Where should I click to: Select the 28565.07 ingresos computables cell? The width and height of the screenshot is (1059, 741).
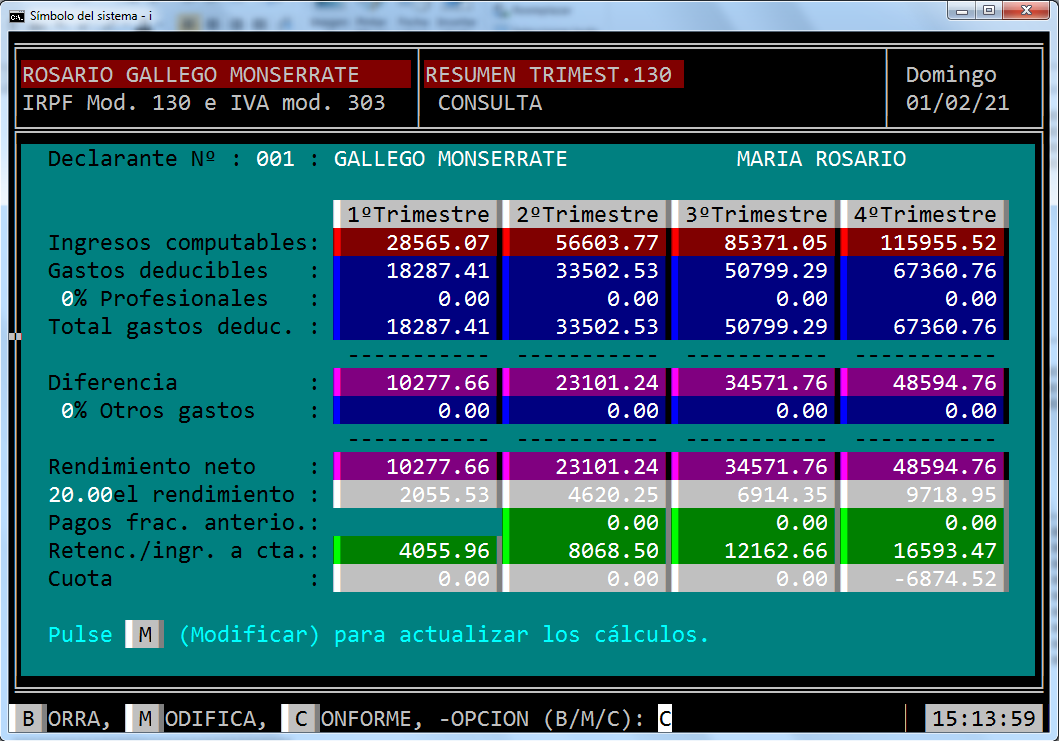pyautogui.click(x=417, y=242)
